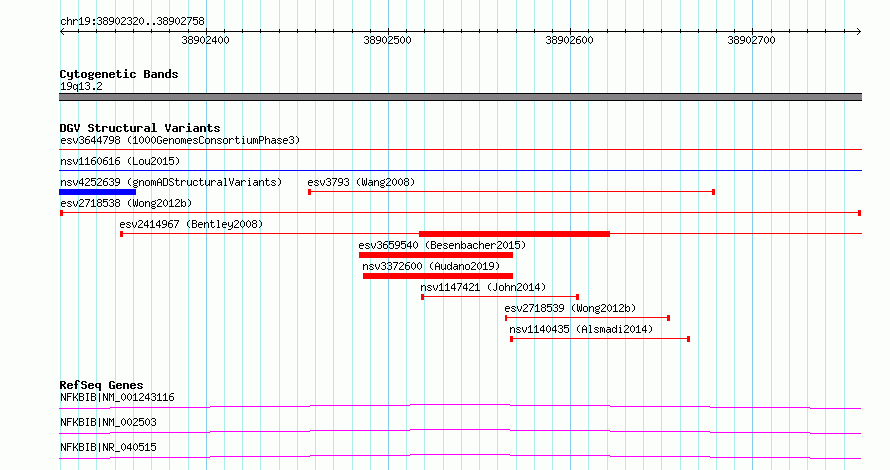The width and height of the screenshot is (890, 470).
Task: Select the RefSeq Genes track title
Action: click(x=102, y=385)
